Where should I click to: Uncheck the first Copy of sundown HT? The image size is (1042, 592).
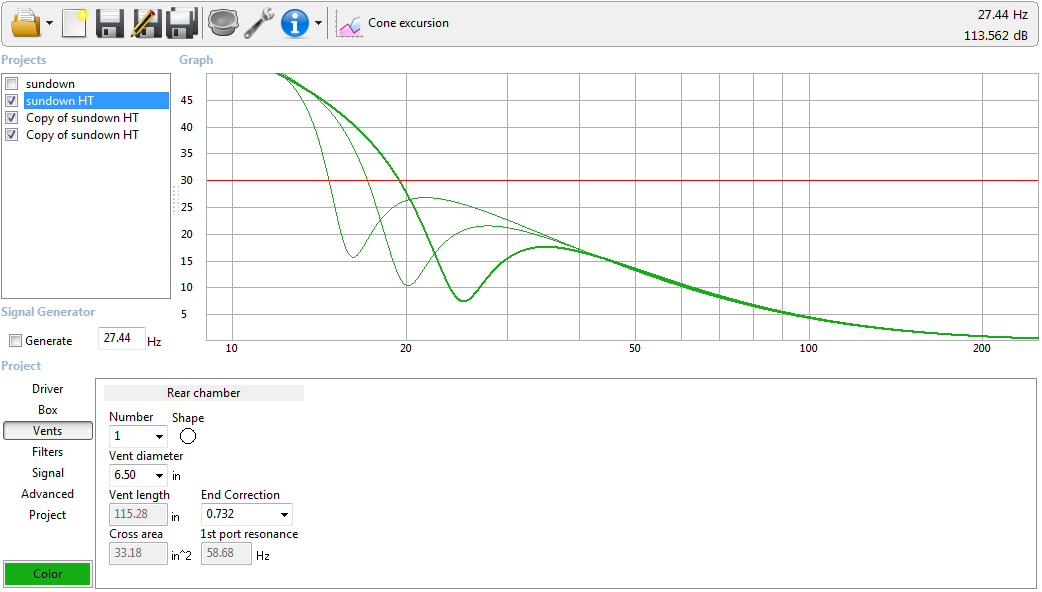tap(11, 118)
